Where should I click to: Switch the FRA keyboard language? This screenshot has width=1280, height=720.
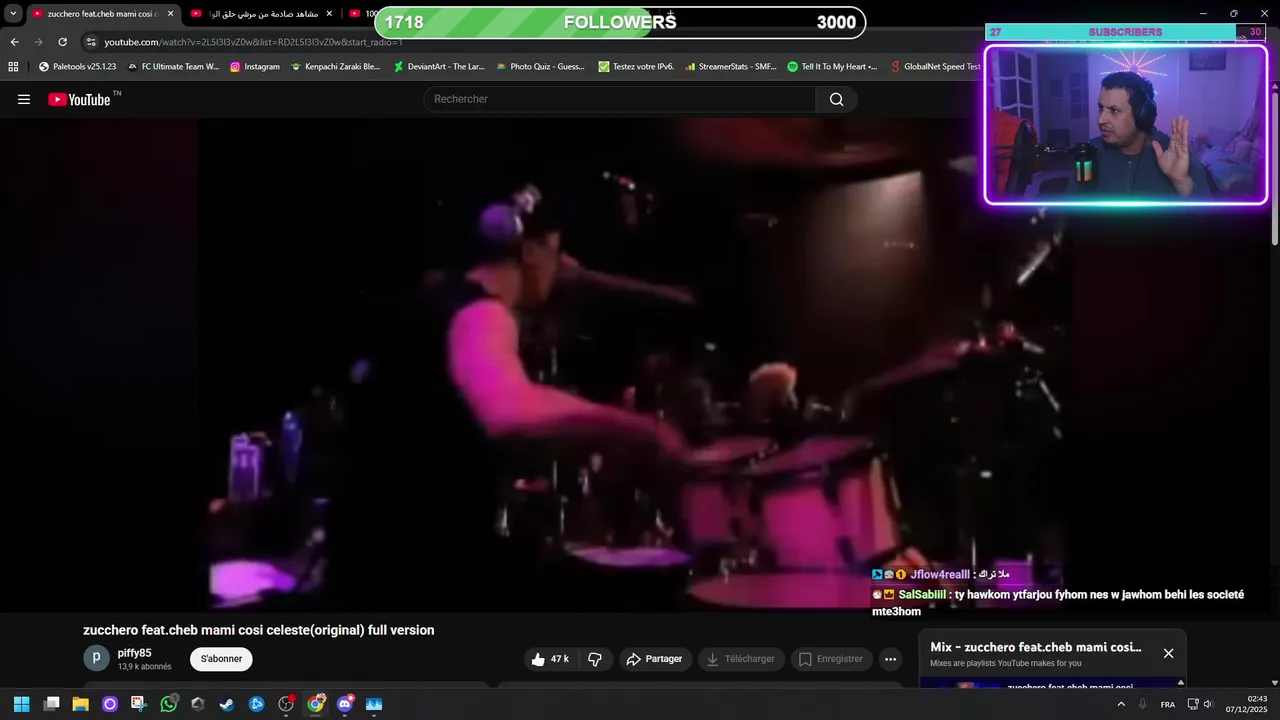click(x=1168, y=704)
